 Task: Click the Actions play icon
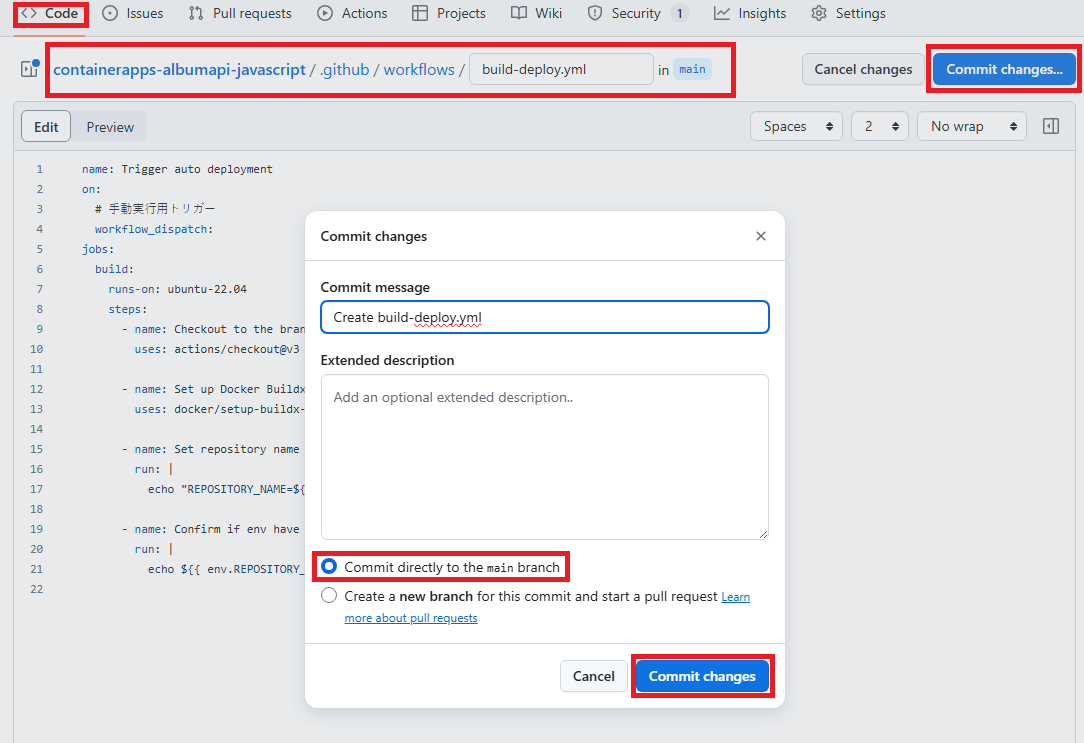(x=325, y=13)
